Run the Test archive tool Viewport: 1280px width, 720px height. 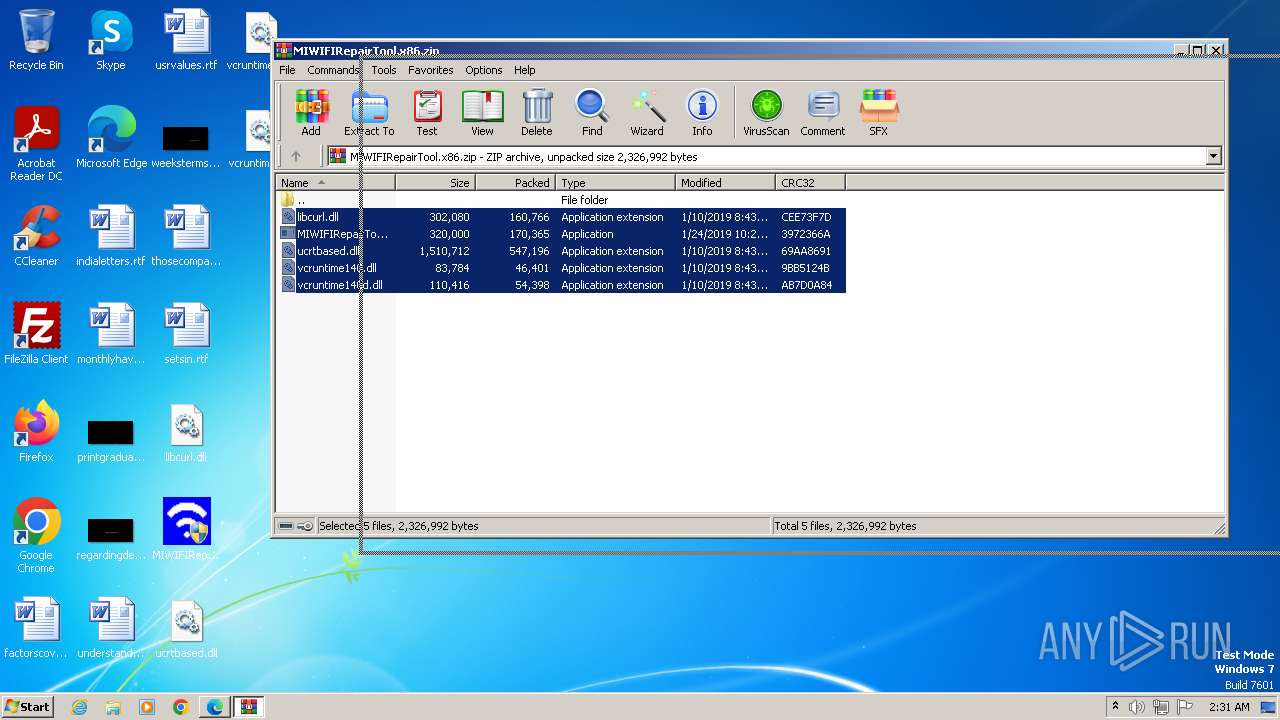click(427, 112)
